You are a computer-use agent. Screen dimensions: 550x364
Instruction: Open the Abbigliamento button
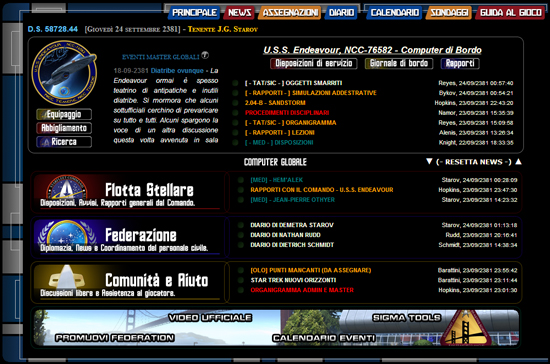pos(64,128)
